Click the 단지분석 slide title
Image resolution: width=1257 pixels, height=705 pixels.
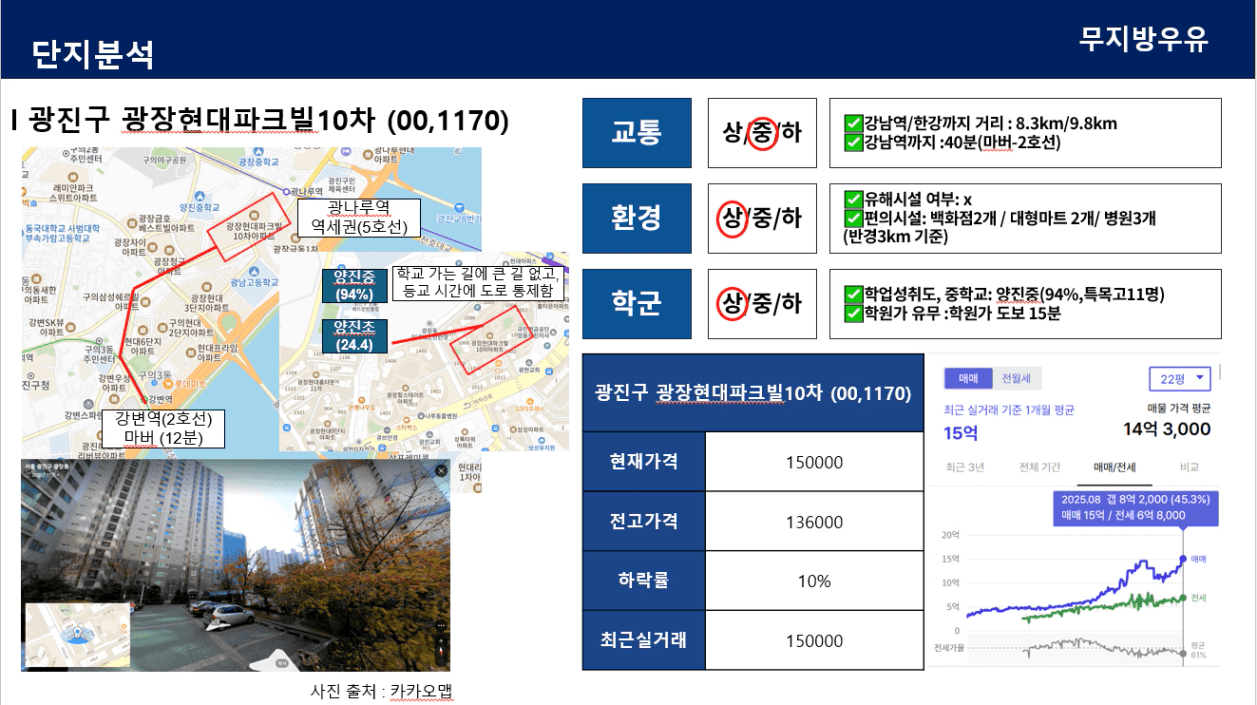point(93,53)
